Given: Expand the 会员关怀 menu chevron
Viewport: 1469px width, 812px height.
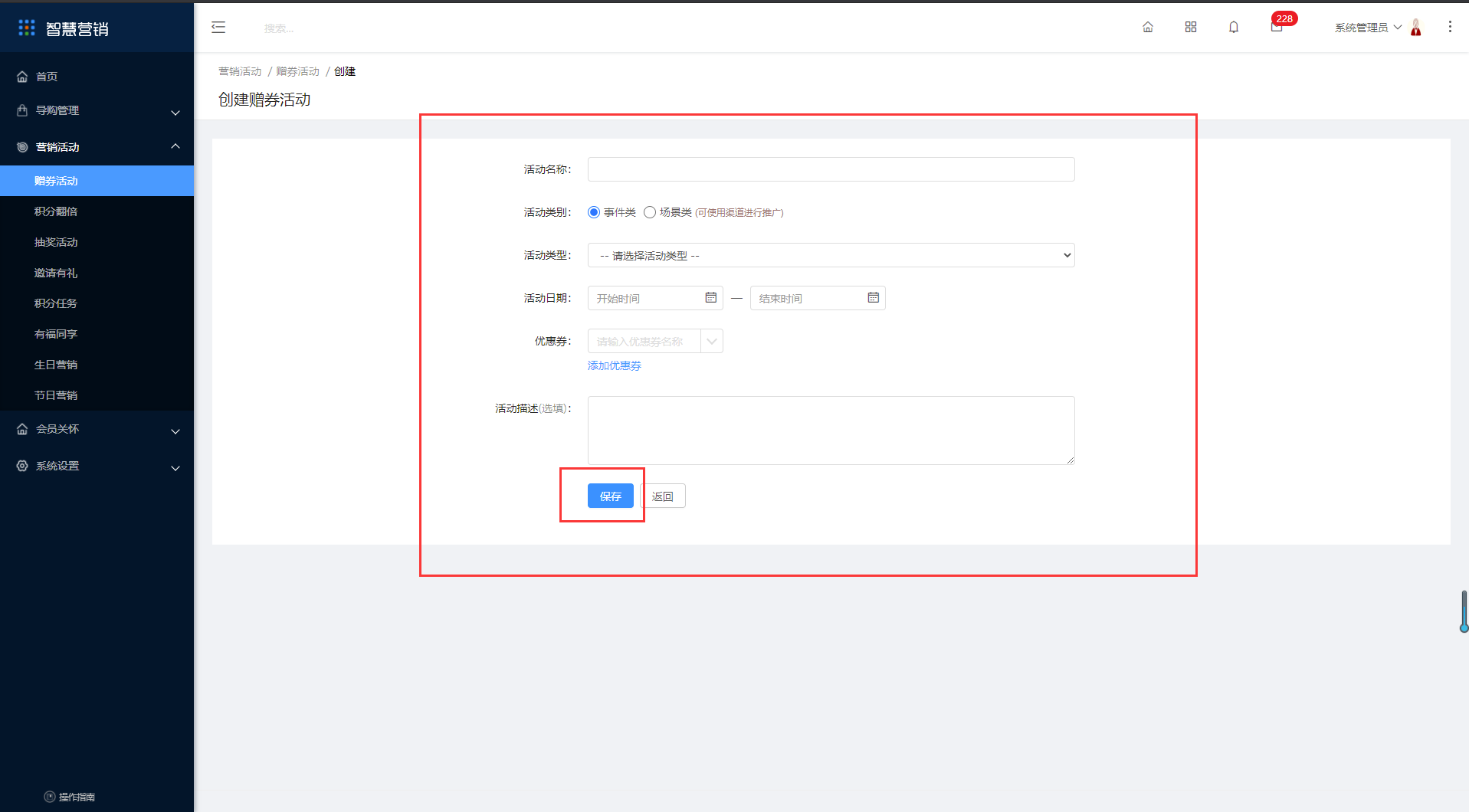Looking at the screenshot, I should [x=175, y=431].
